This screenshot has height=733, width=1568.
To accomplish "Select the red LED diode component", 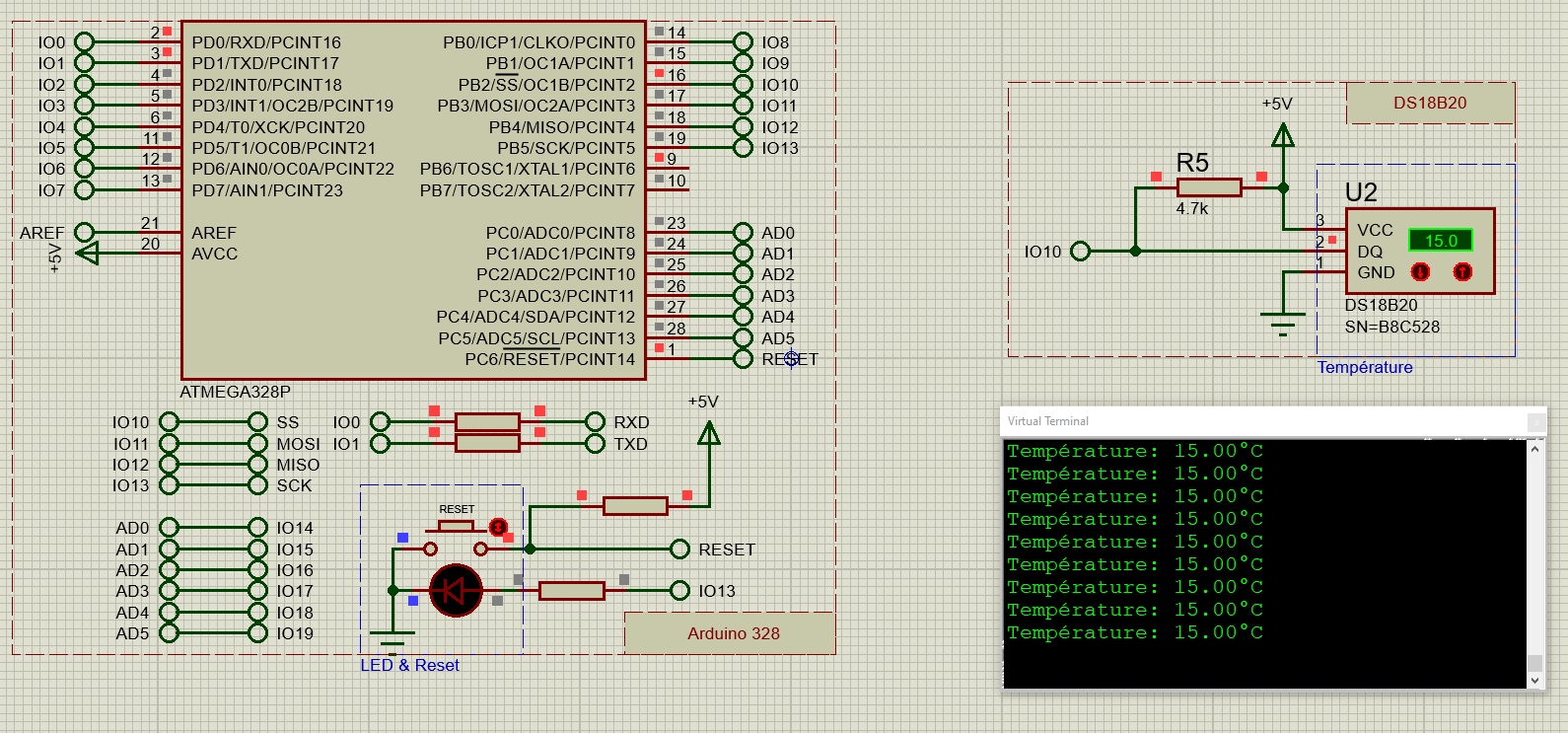I will click(456, 591).
